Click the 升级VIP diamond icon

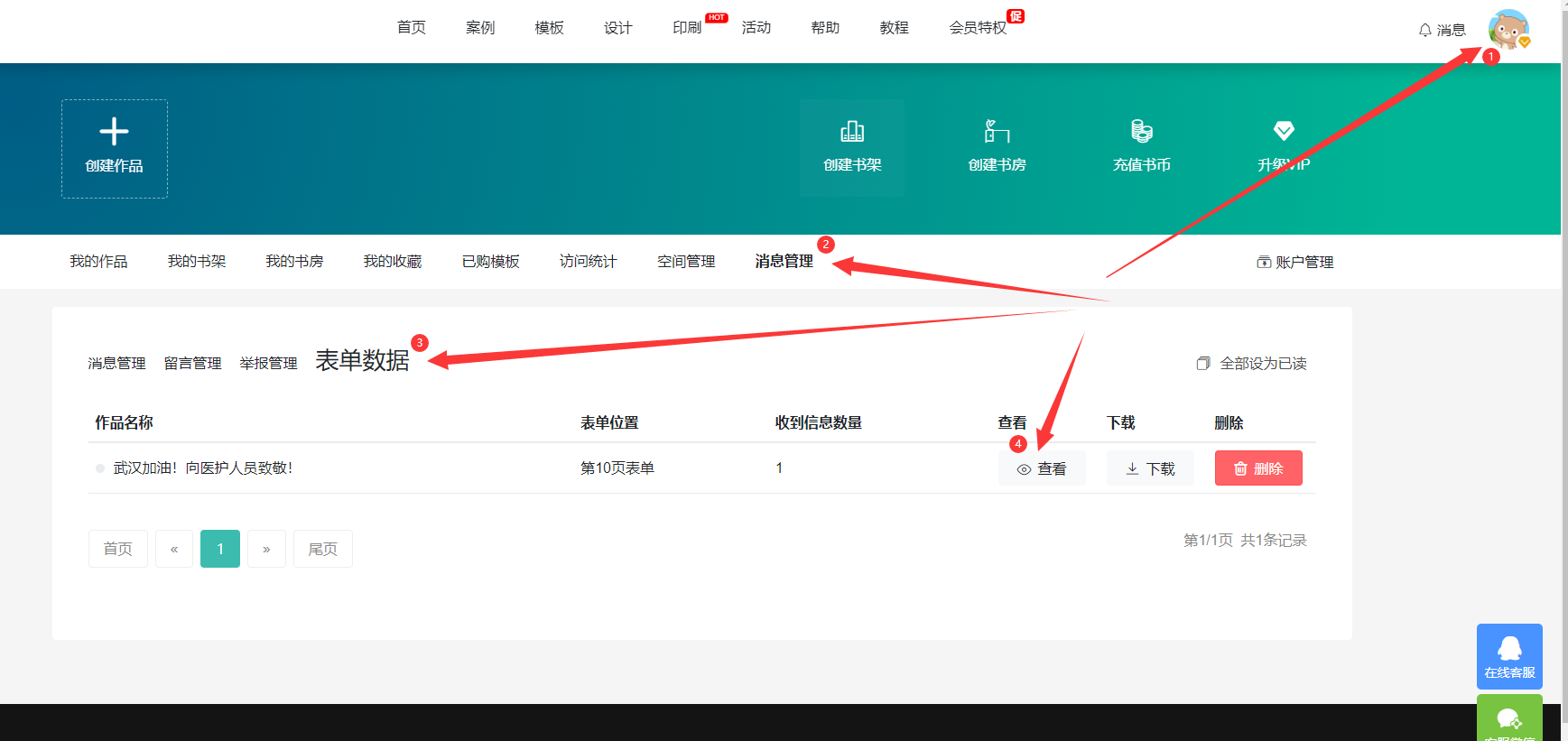1284,132
